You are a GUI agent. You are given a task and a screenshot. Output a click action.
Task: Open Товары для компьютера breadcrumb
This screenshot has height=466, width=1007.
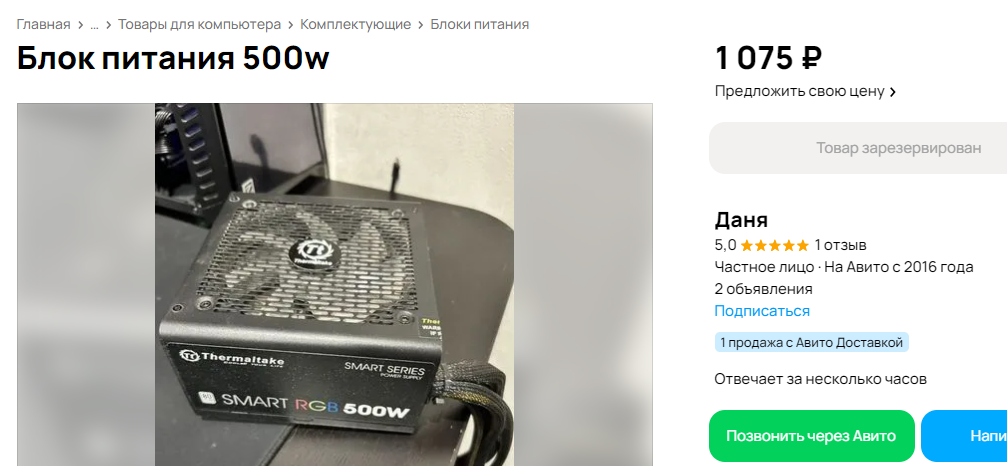(199, 25)
